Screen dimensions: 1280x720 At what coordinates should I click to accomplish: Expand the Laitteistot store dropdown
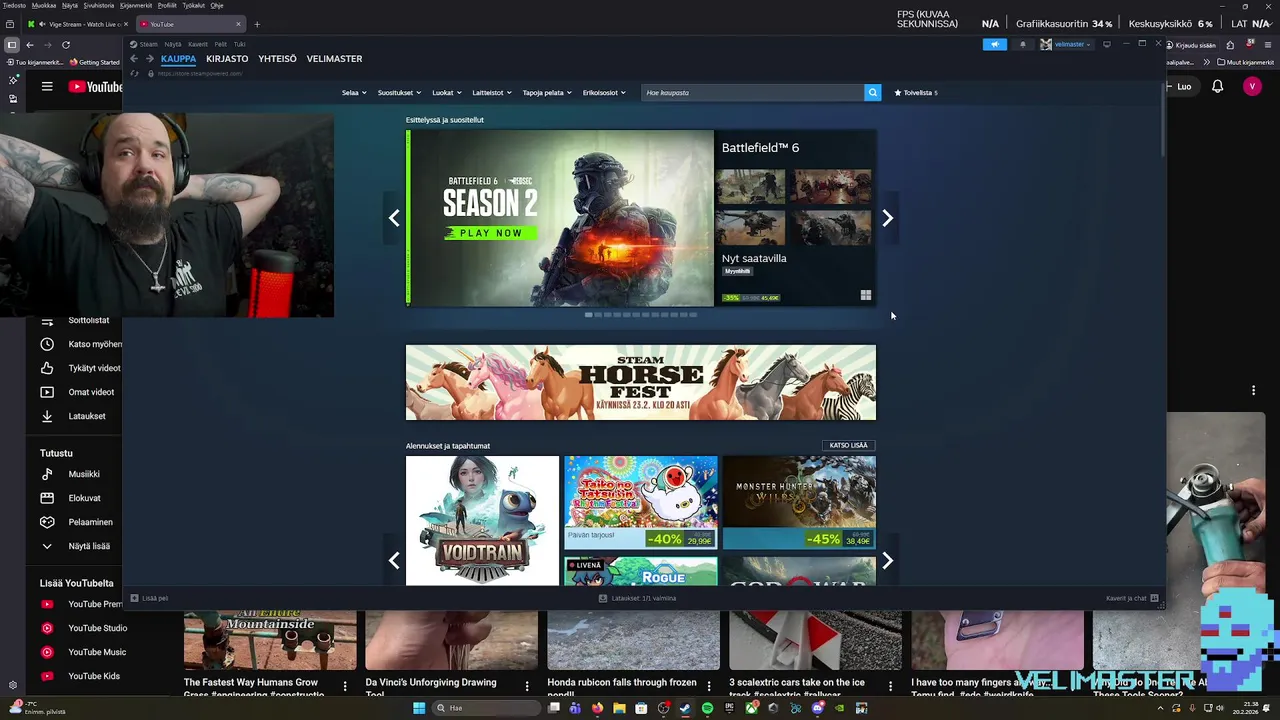point(491,92)
